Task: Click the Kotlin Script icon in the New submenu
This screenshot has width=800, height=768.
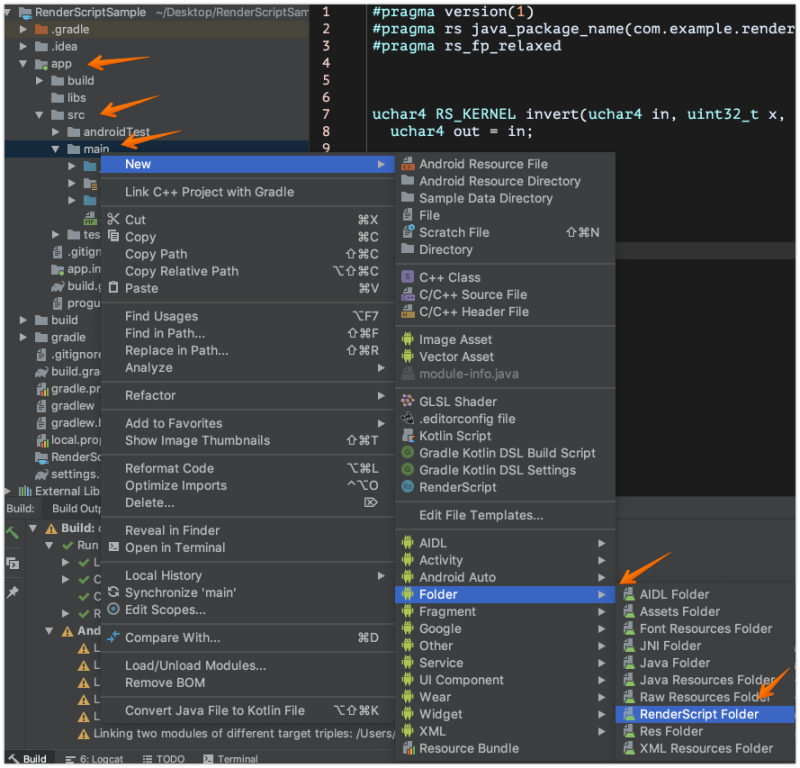Action: click(x=408, y=435)
